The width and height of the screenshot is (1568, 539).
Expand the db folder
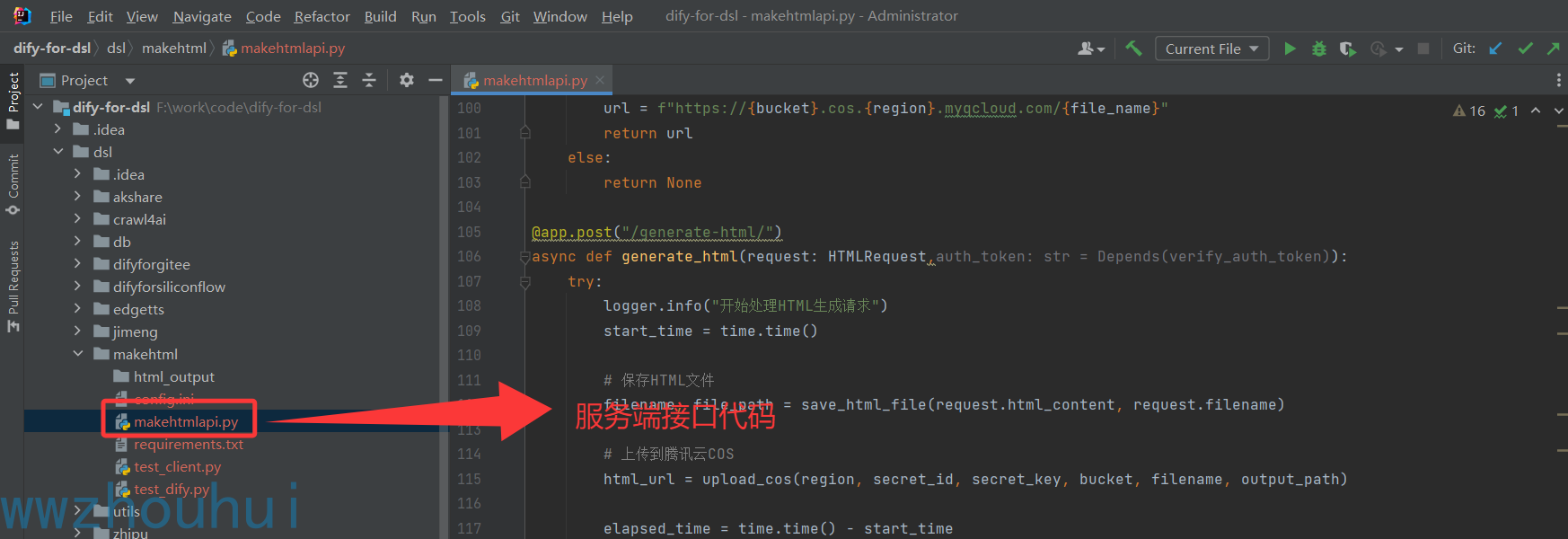point(77,242)
